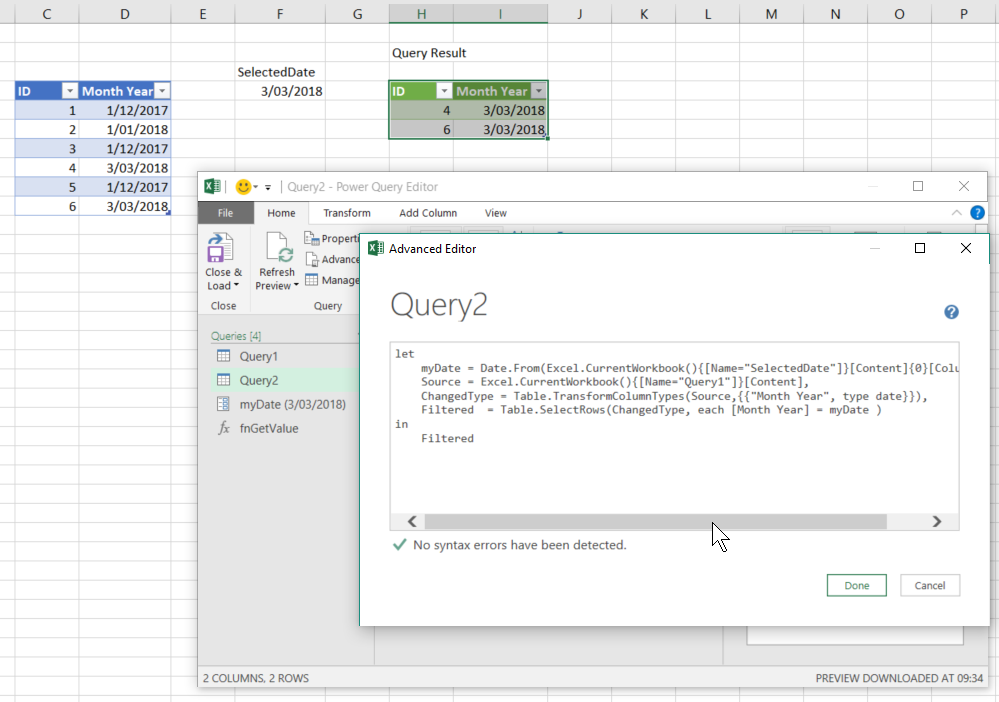Image resolution: width=999 pixels, height=702 pixels.
Task: Click PREVIEW DOWNLOADED AT 09:34 status
Action: coord(899,678)
